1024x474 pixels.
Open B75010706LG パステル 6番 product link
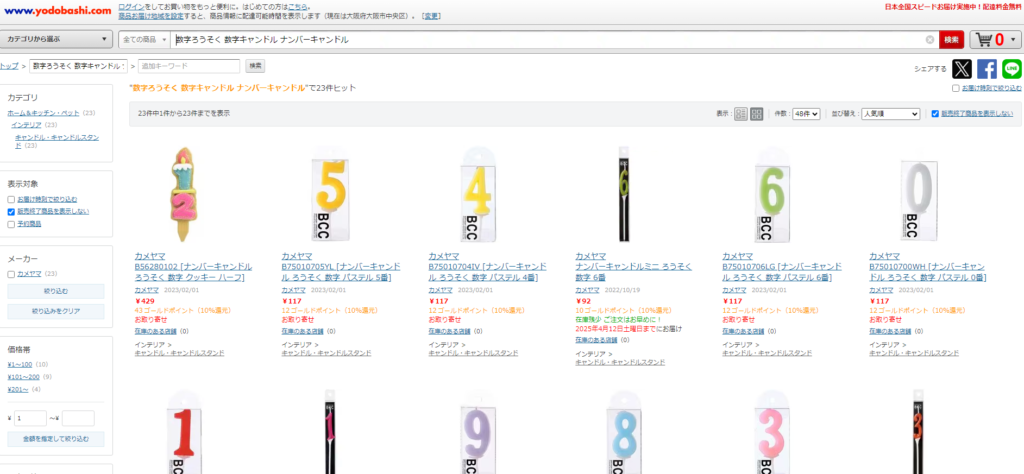[782, 272]
